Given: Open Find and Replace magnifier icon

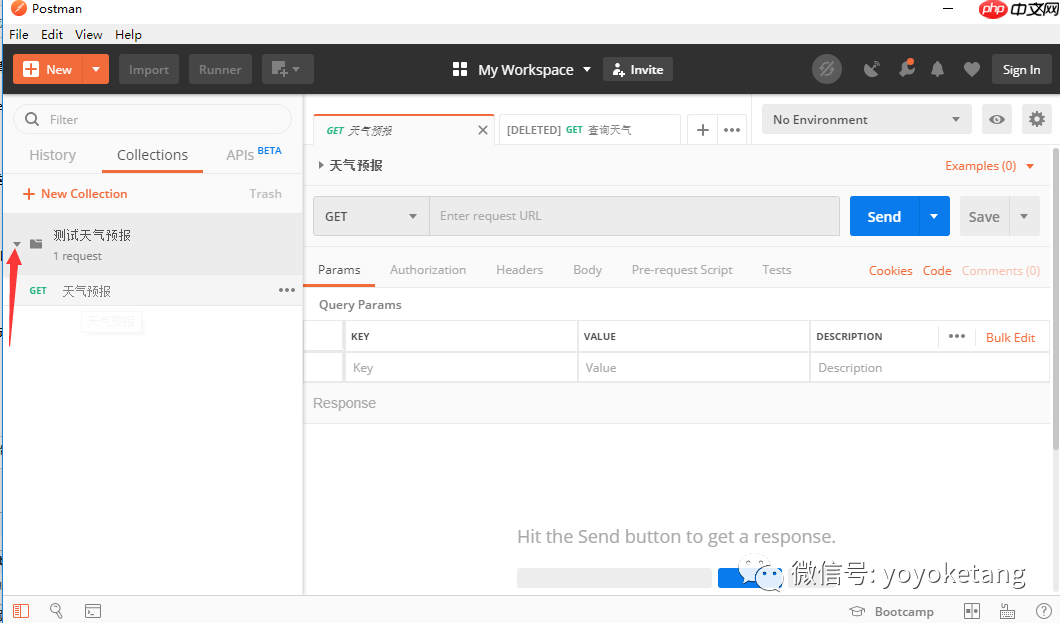Looking at the screenshot, I should pyautogui.click(x=56, y=611).
